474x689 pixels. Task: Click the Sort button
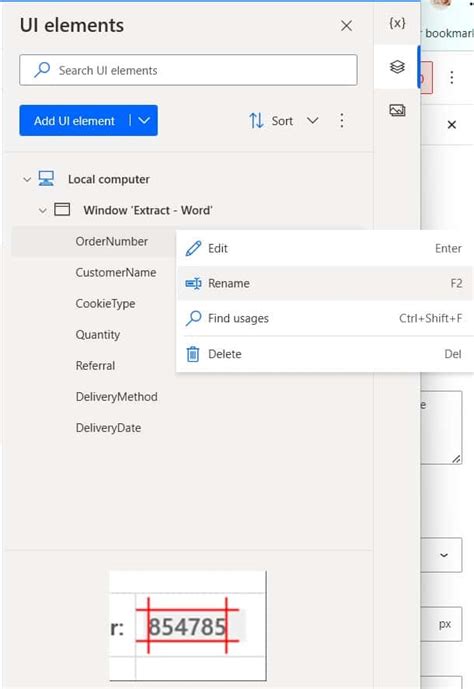coord(271,120)
